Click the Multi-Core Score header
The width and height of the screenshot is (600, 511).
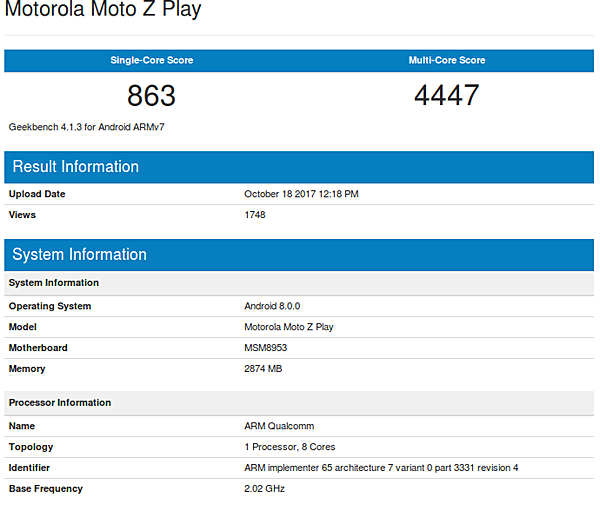point(447,61)
